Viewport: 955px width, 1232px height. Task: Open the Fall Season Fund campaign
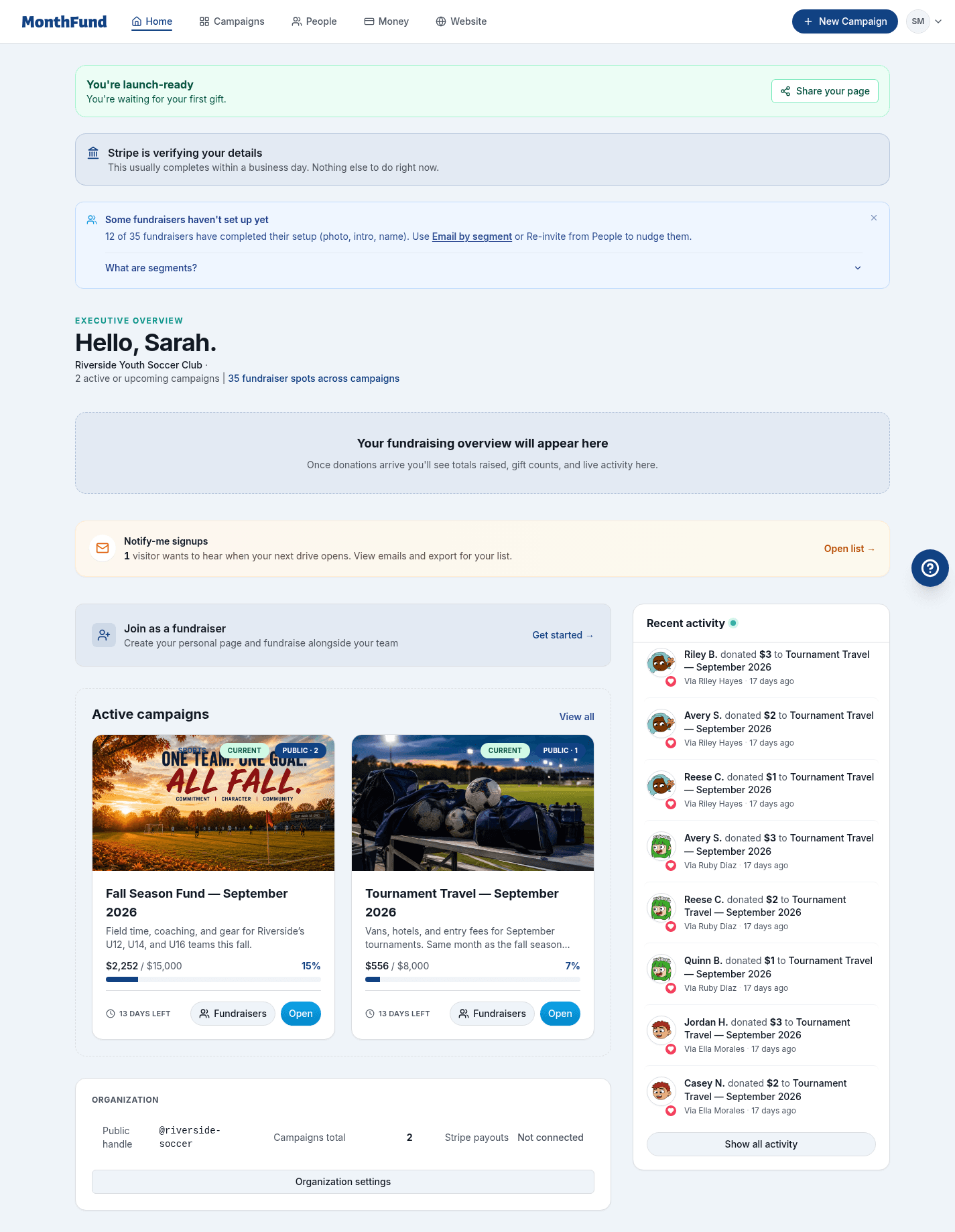[301, 1014]
